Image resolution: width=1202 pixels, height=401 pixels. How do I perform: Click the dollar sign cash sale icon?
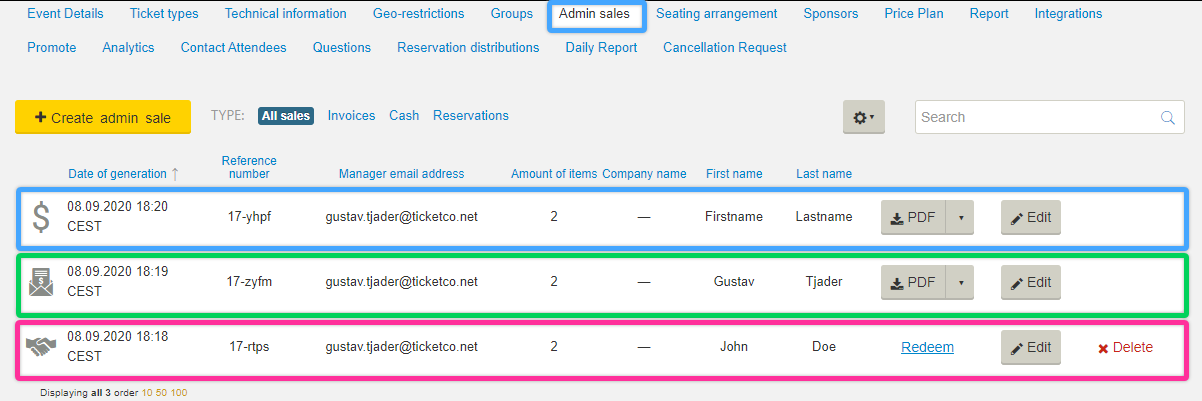40,217
